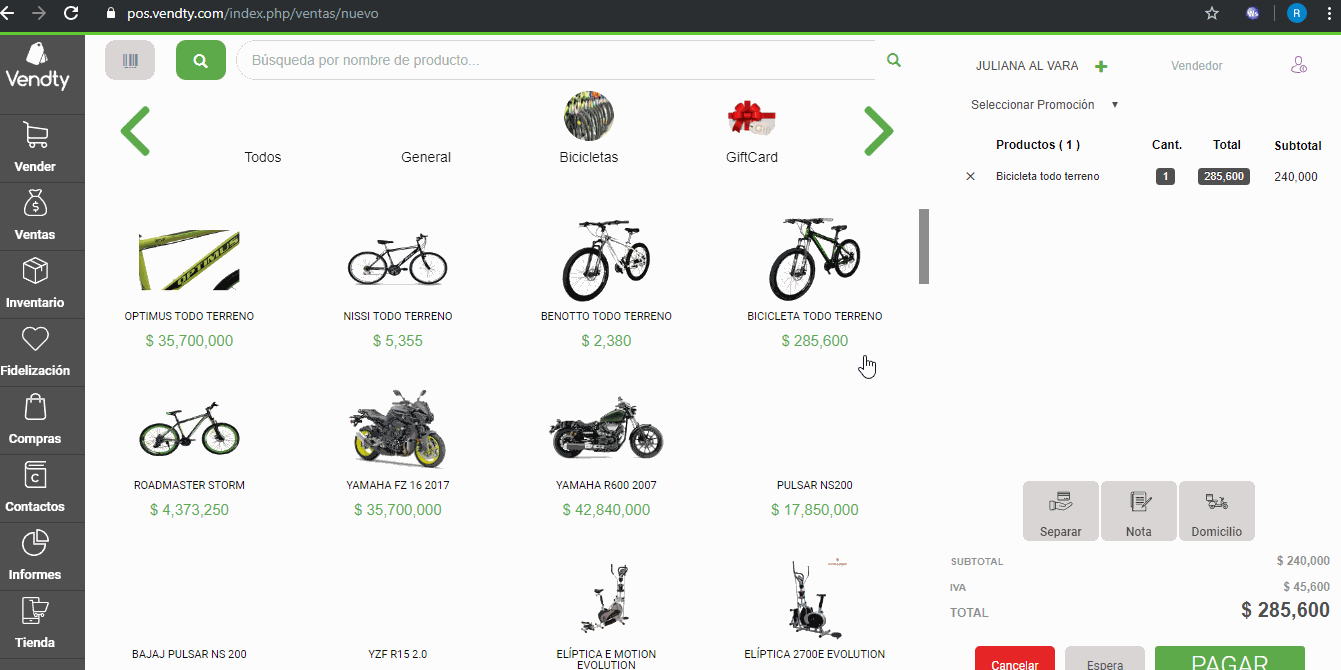
Task: Click the subtotal 240,000 in cart row
Action: pyautogui.click(x=1296, y=177)
